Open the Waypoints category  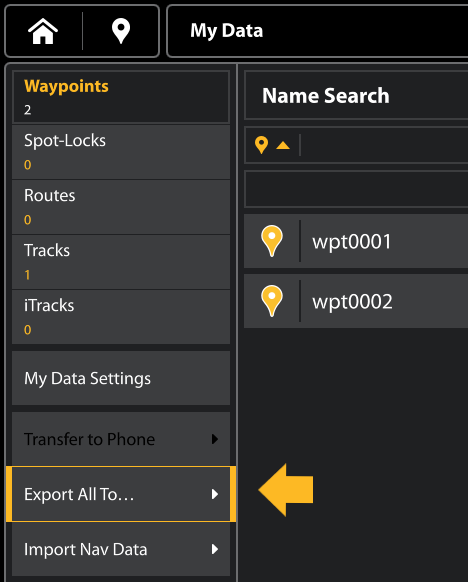pyautogui.click(x=121, y=97)
